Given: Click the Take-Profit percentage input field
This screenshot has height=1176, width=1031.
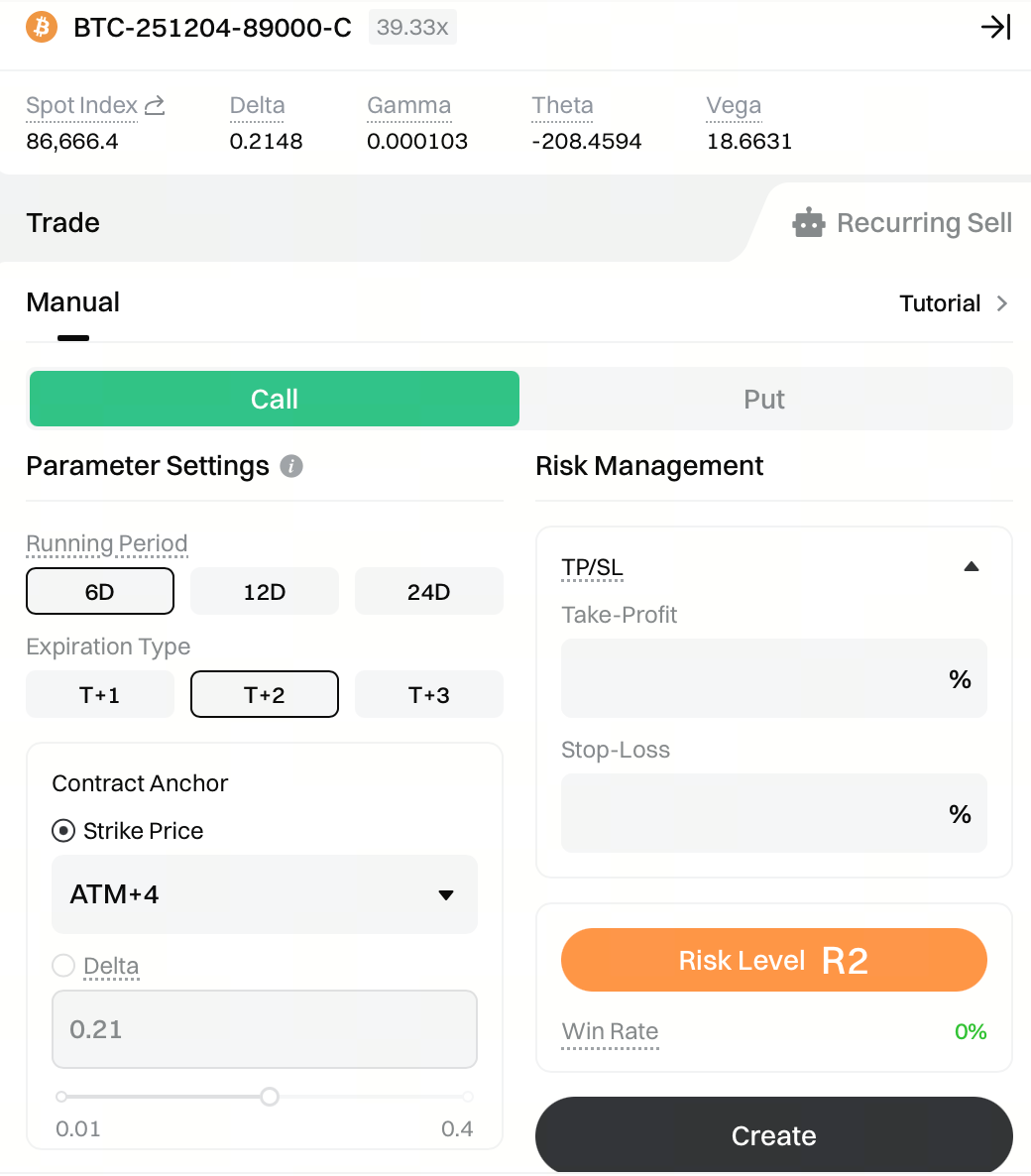Looking at the screenshot, I should [753, 679].
